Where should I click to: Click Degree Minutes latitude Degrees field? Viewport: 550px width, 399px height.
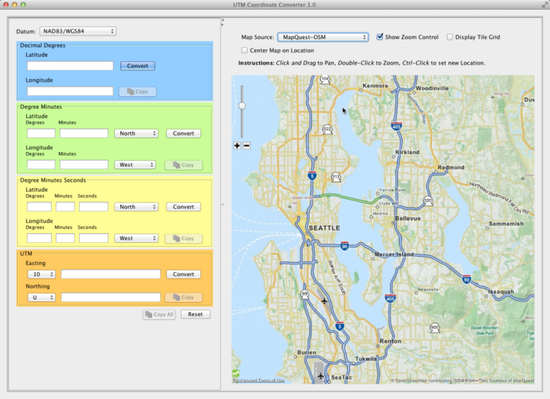pos(41,134)
